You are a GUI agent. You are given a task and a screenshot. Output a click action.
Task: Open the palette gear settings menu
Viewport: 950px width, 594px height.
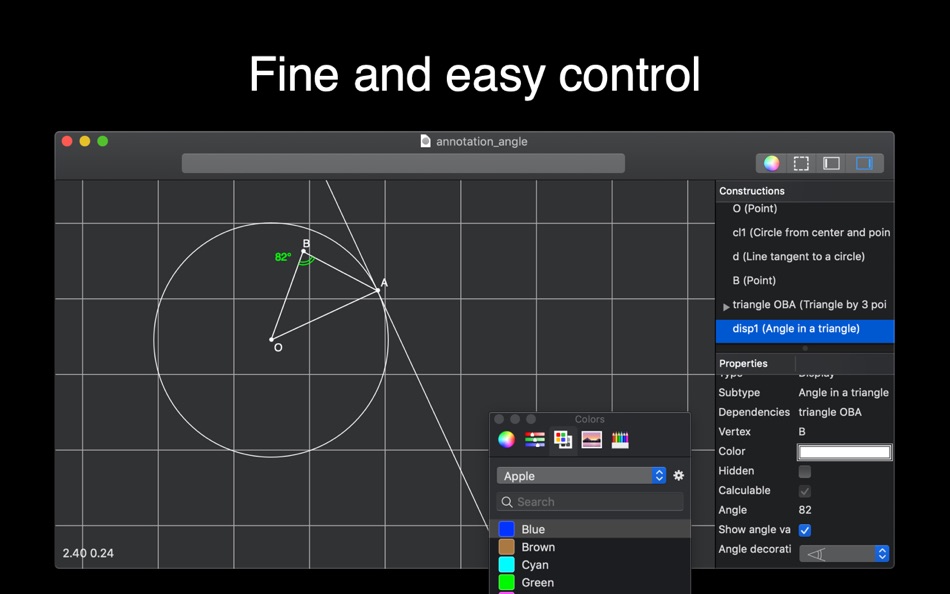click(679, 476)
